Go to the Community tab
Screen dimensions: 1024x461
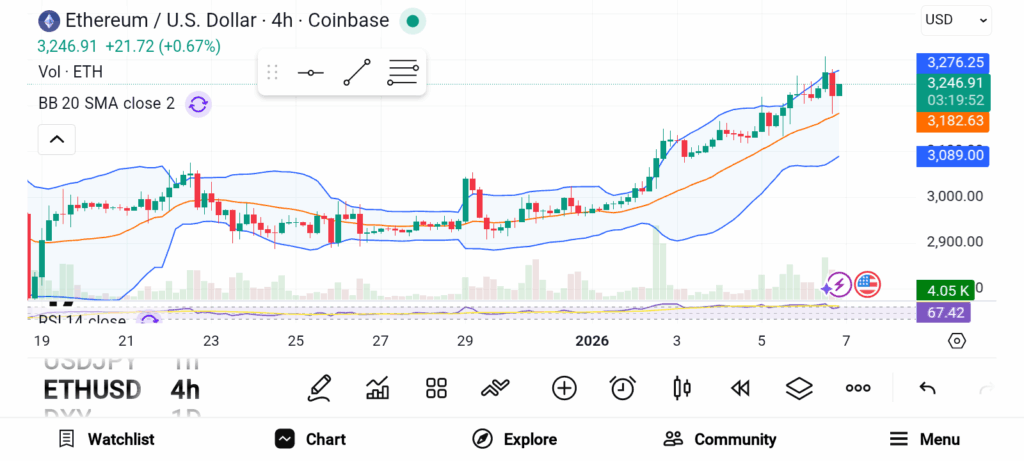coord(720,439)
